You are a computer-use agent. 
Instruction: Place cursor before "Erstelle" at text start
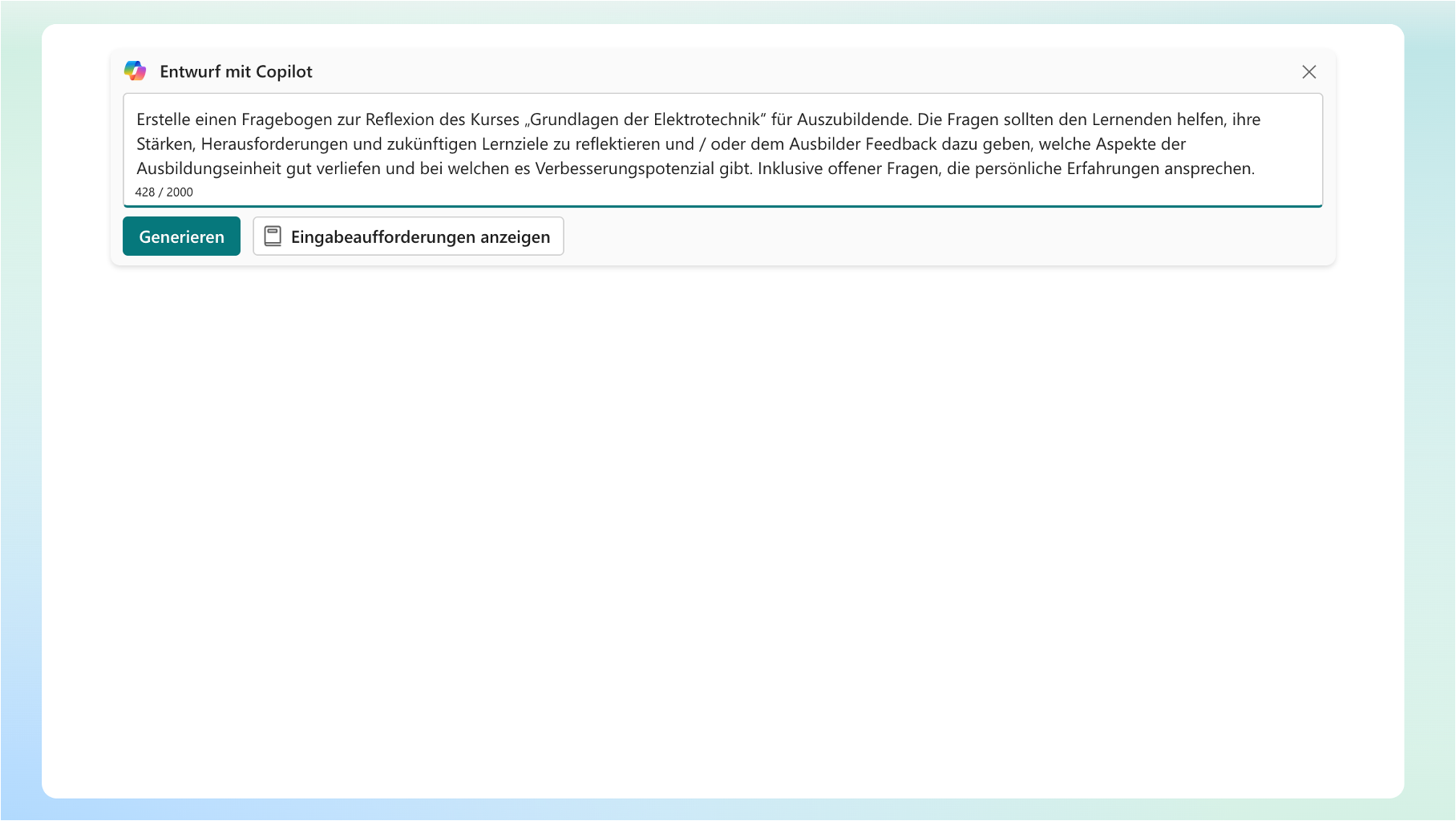point(137,120)
